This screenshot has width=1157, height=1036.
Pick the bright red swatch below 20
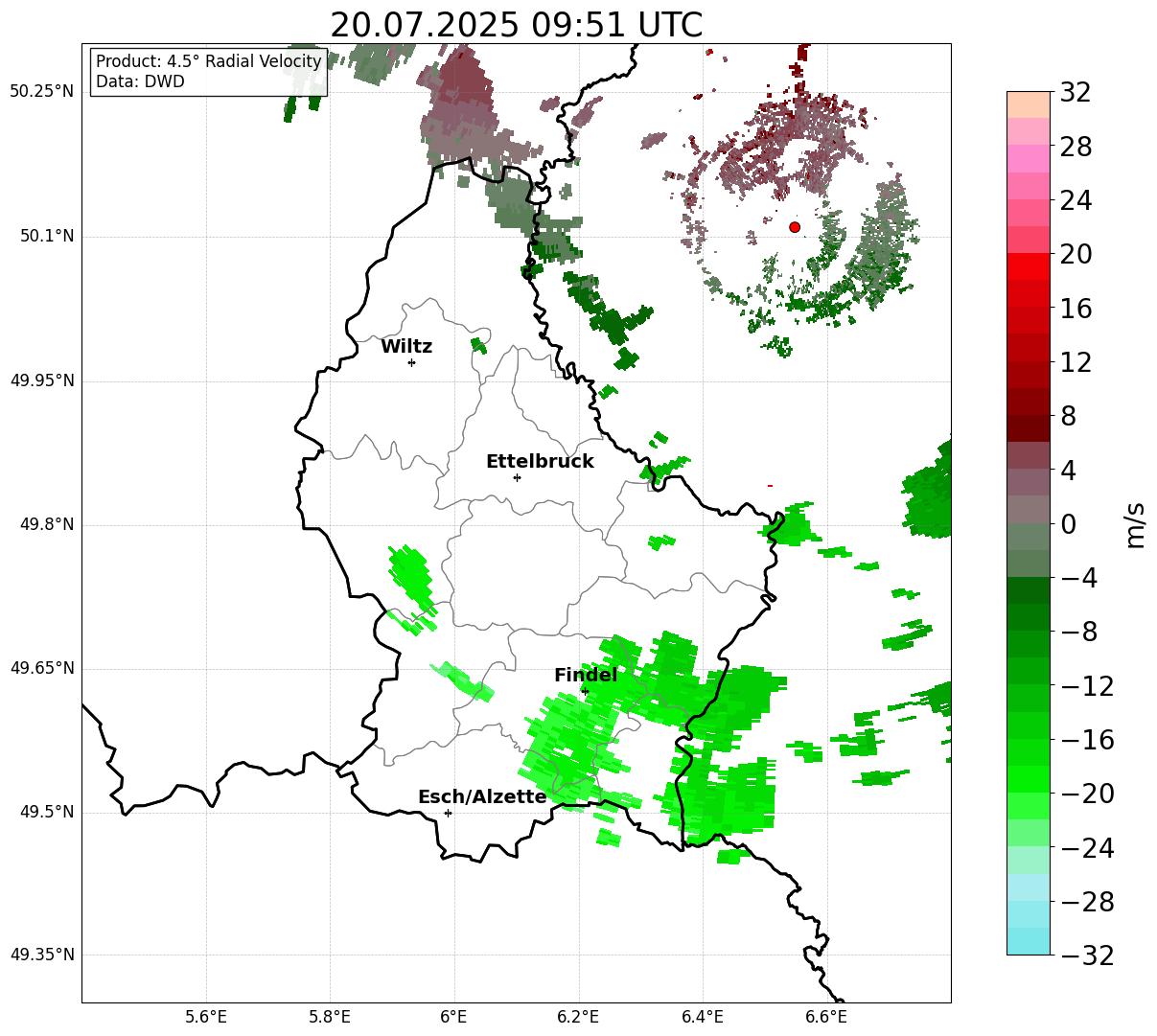(1029, 266)
